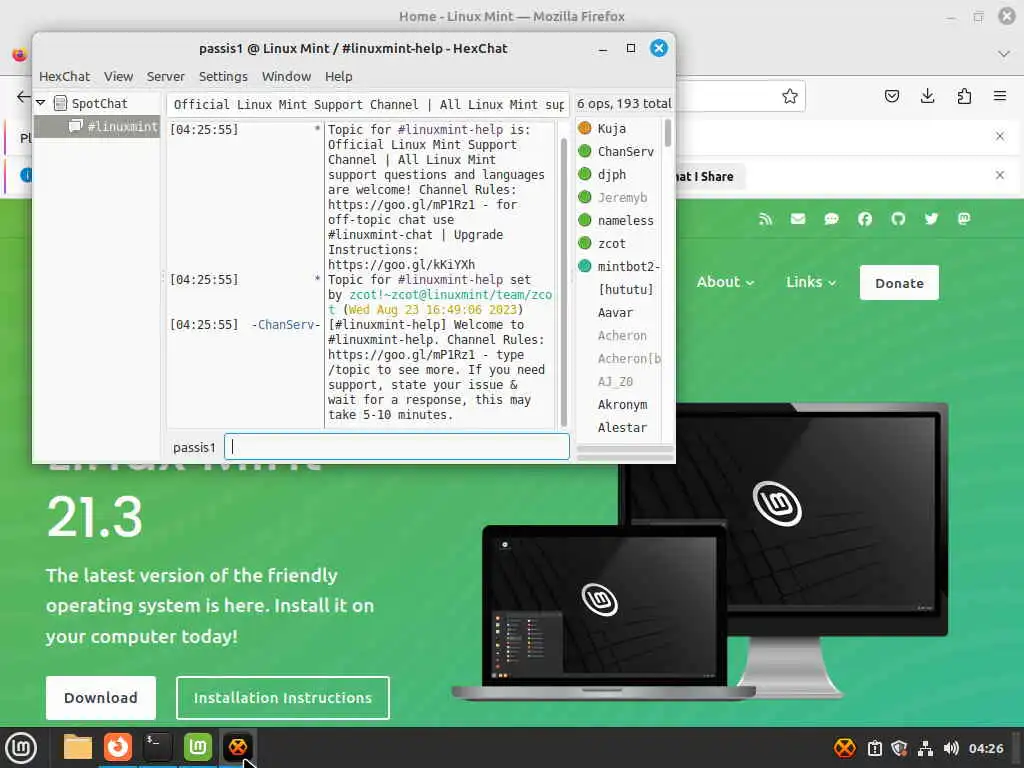1024x768 pixels.
Task: Select user Kuja in user list
Action: click(x=612, y=129)
